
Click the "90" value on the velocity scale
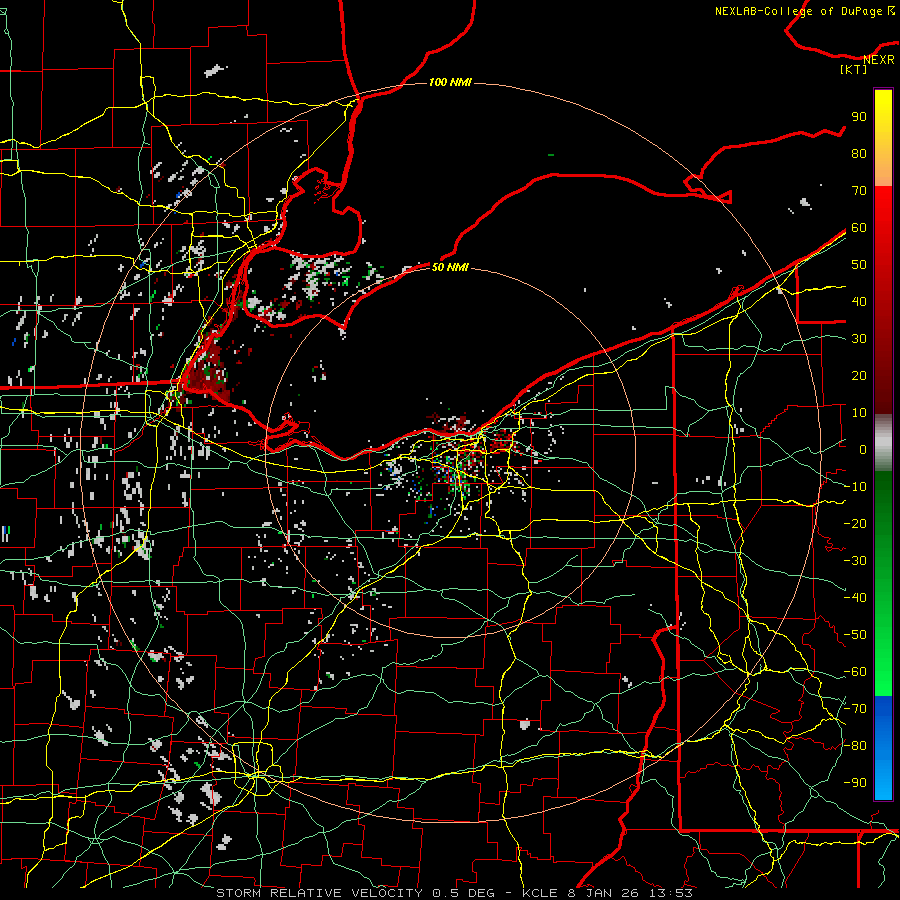859,117
